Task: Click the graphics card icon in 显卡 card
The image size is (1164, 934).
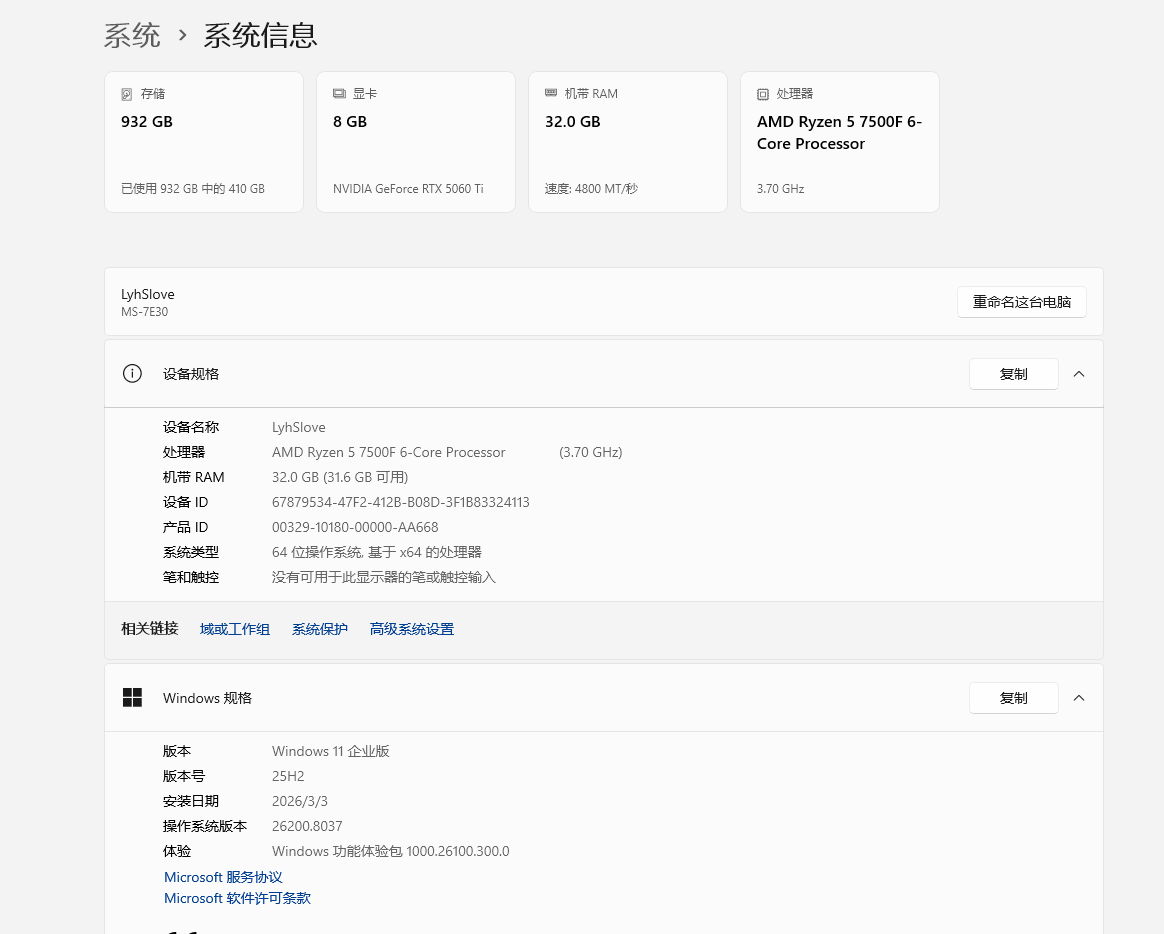Action: click(x=339, y=94)
